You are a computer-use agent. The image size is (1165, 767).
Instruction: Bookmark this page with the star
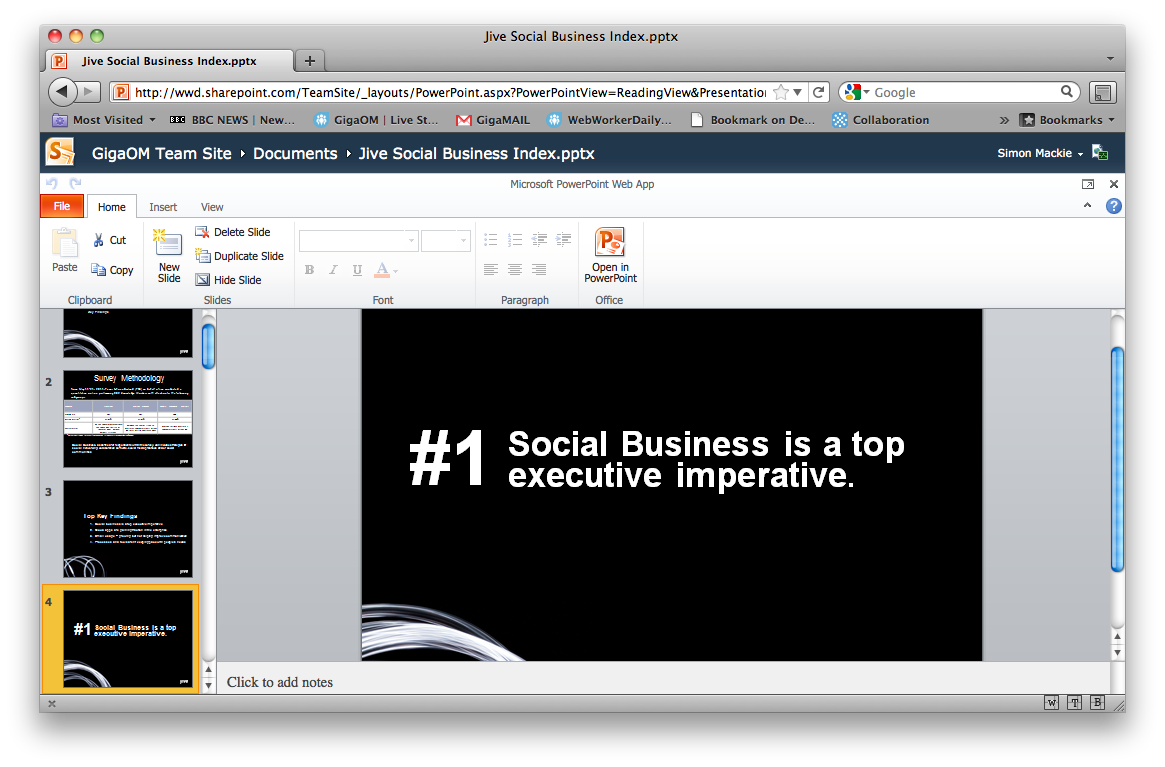pos(780,92)
